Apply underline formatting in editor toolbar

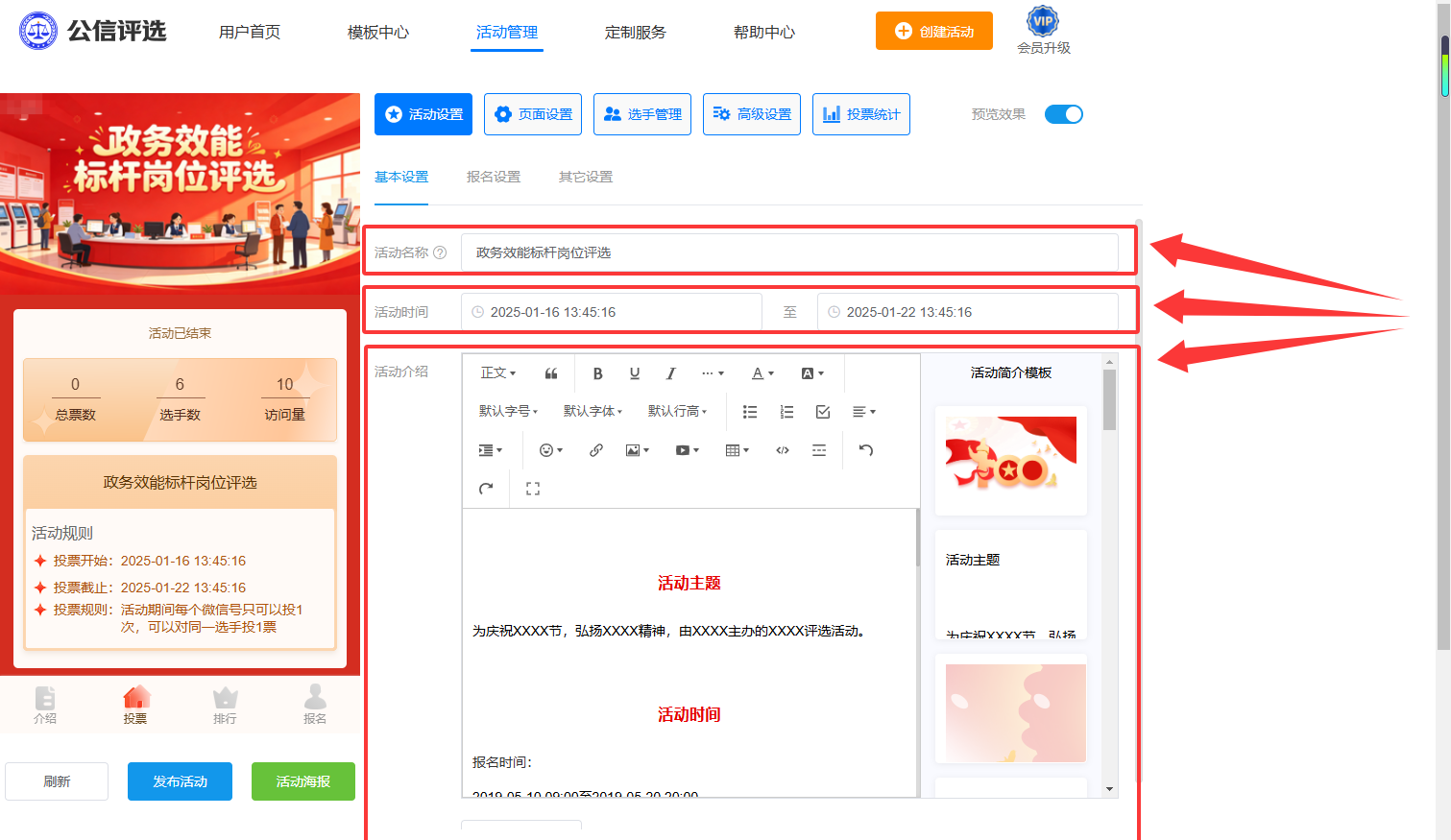click(x=634, y=373)
